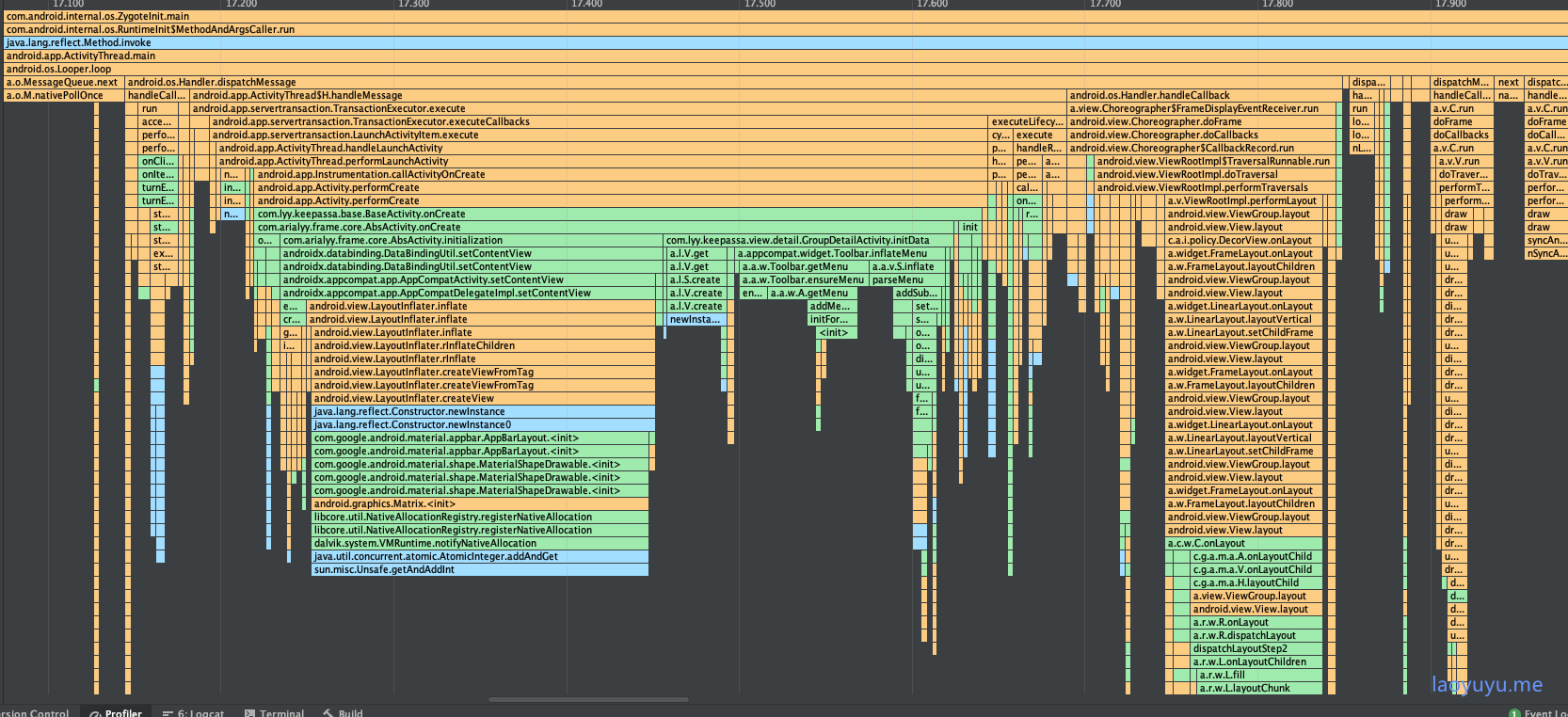Select the ActivityThread$H.handleMessage bar

click(629, 95)
